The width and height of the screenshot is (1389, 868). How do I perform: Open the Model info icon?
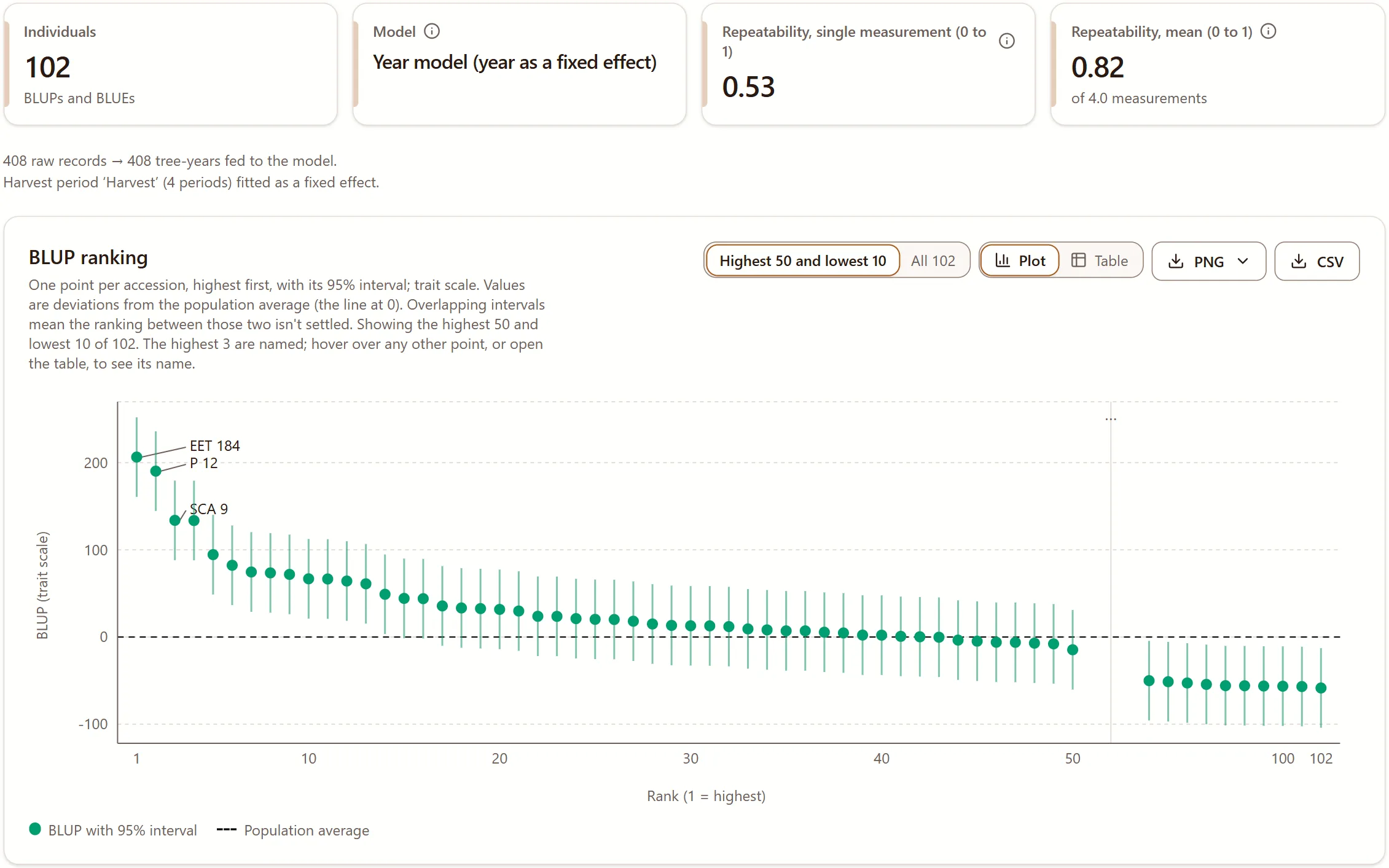tap(432, 31)
